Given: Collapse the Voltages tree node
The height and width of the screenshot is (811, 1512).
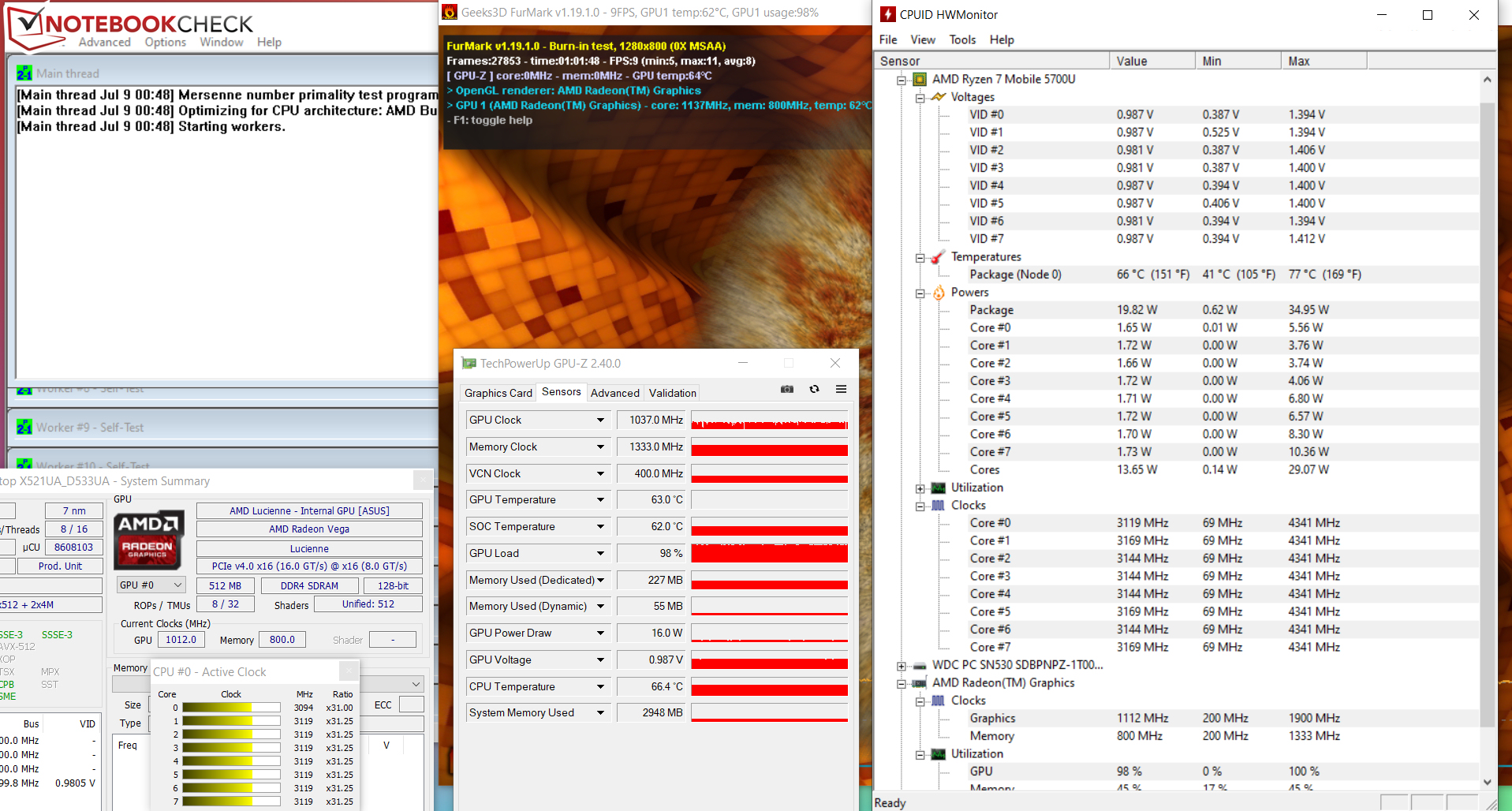Looking at the screenshot, I should click(x=920, y=98).
